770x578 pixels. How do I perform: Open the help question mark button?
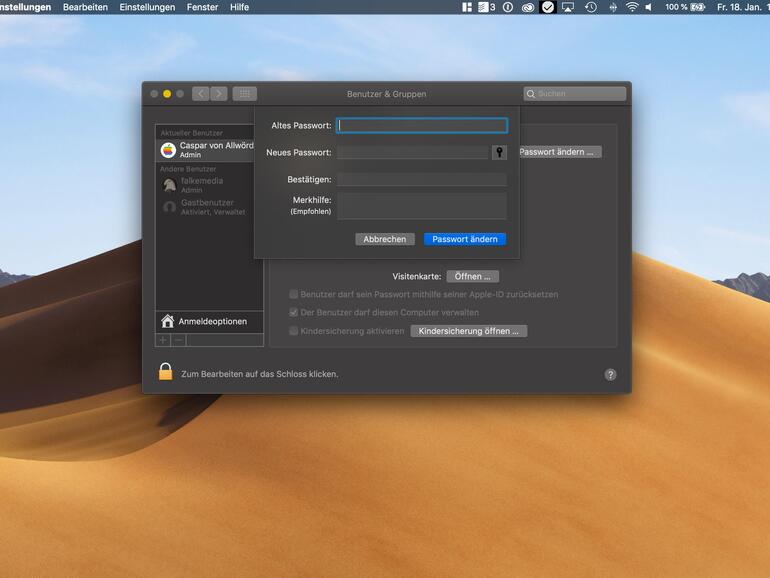pos(610,374)
